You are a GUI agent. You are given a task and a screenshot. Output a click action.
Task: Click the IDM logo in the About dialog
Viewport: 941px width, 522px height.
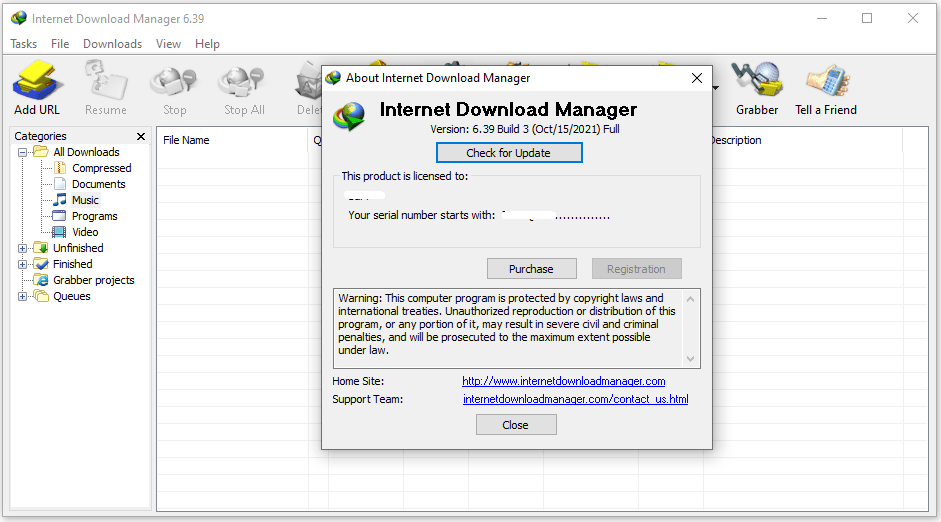point(349,116)
